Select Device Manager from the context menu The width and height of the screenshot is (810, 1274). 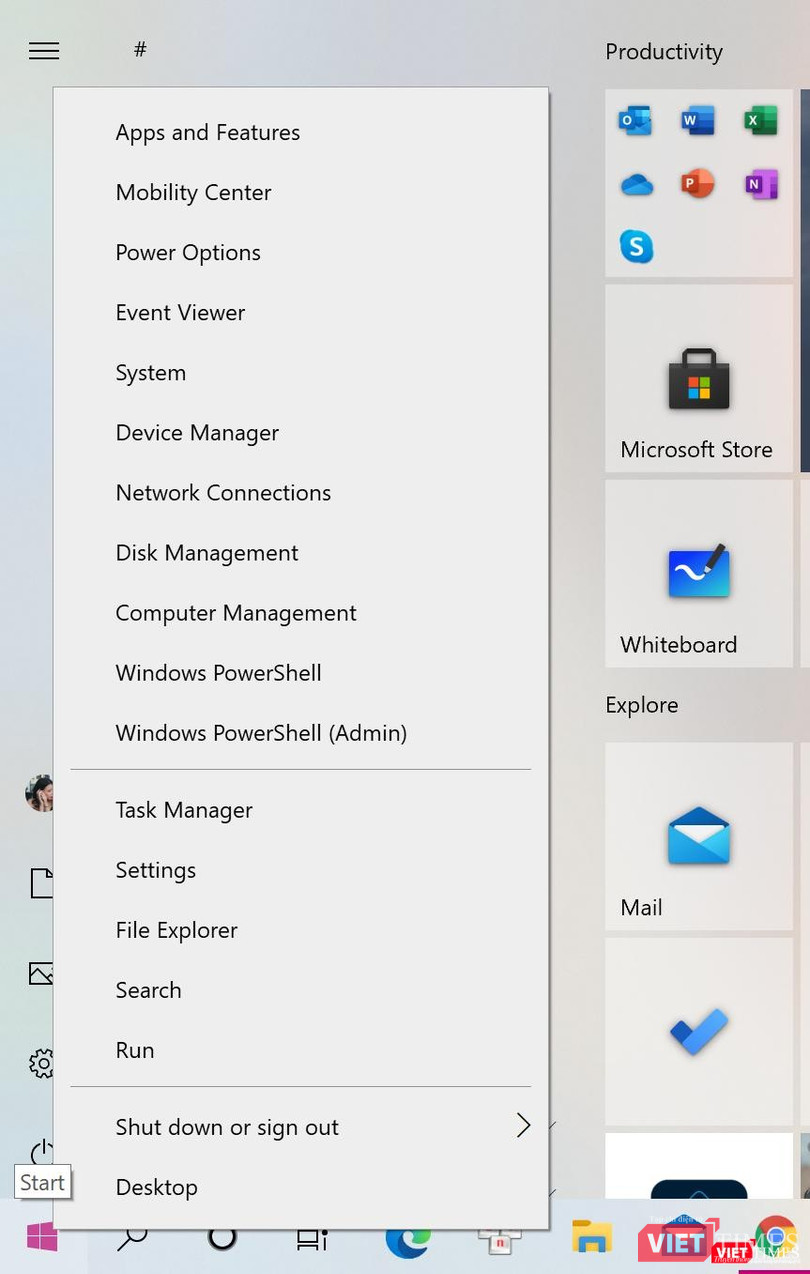tap(197, 433)
